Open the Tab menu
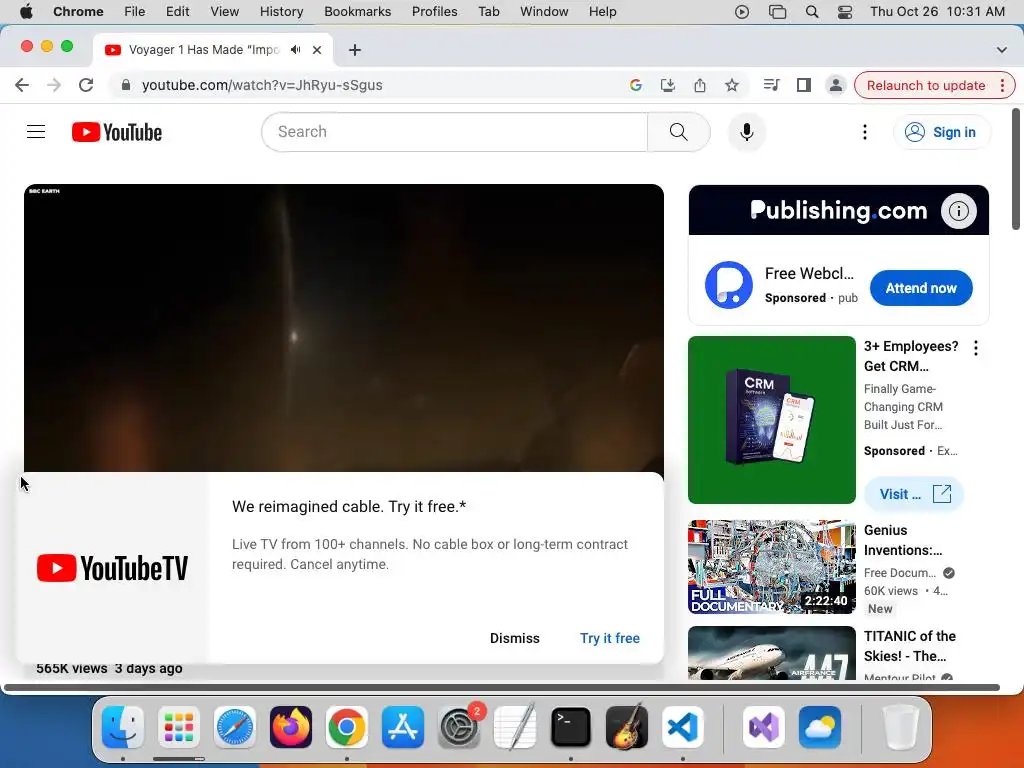Viewport: 1024px width, 768px height. point(488,11)
